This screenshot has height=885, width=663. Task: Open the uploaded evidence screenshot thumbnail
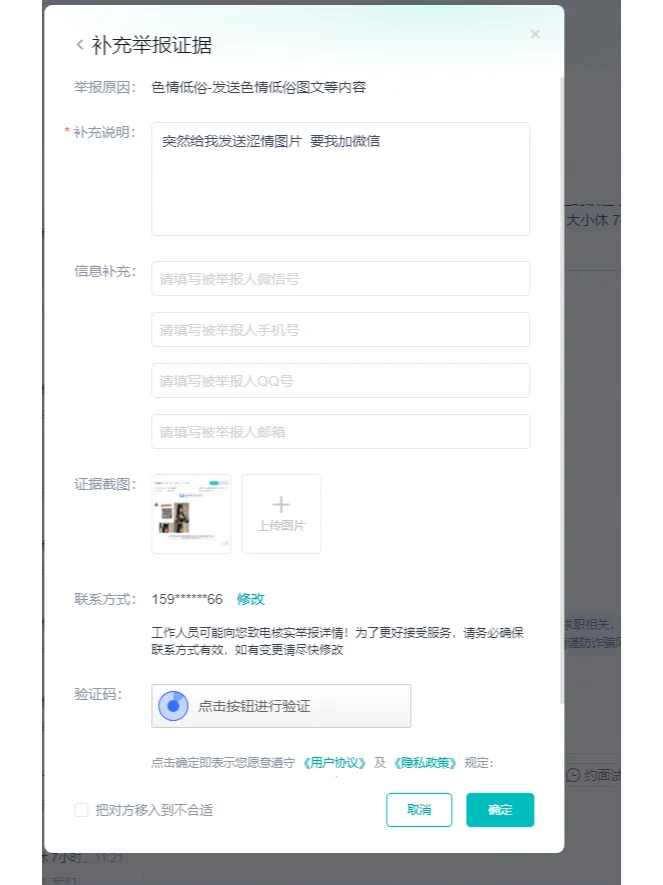click(x=191, y=514)
